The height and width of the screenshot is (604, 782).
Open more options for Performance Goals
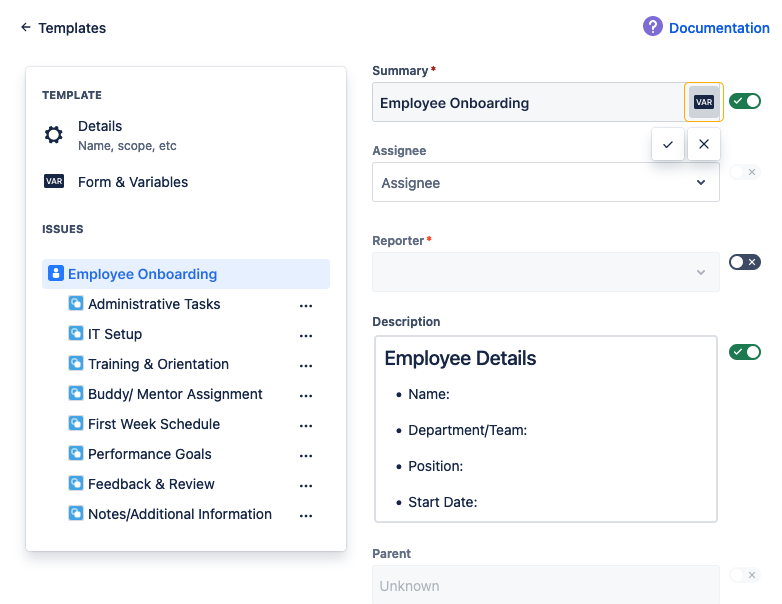pos(306,455)
